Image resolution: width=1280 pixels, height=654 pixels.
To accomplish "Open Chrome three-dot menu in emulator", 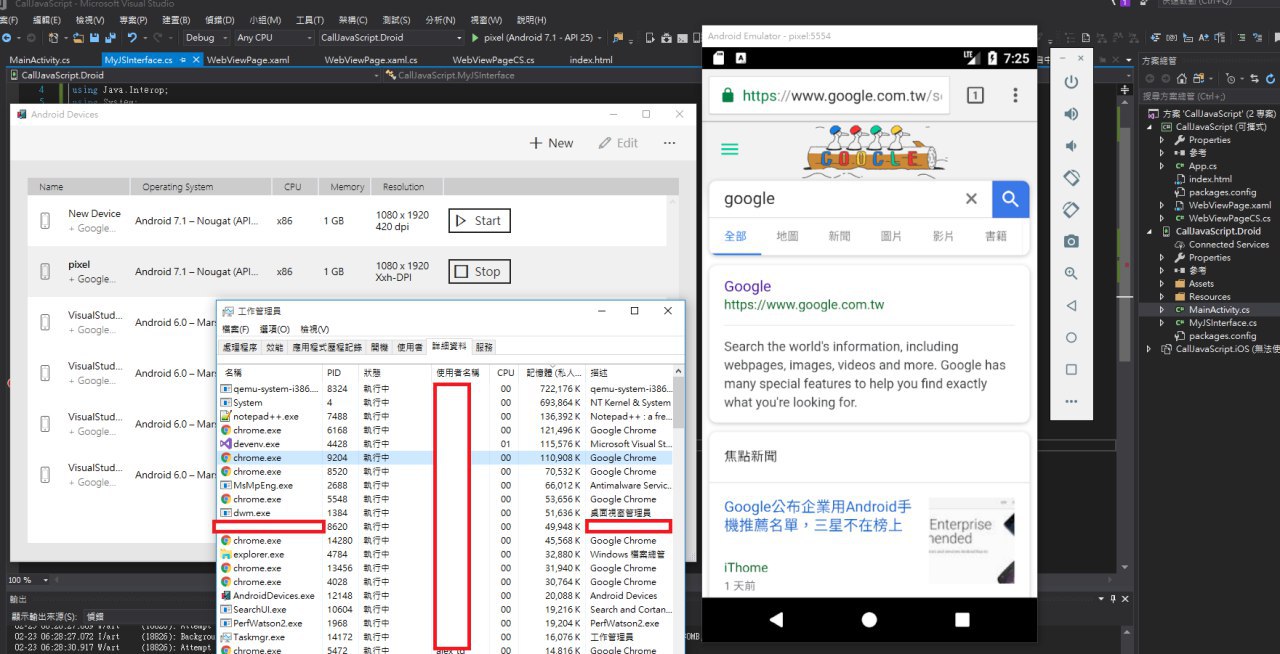I will (x=1015, y=95).
